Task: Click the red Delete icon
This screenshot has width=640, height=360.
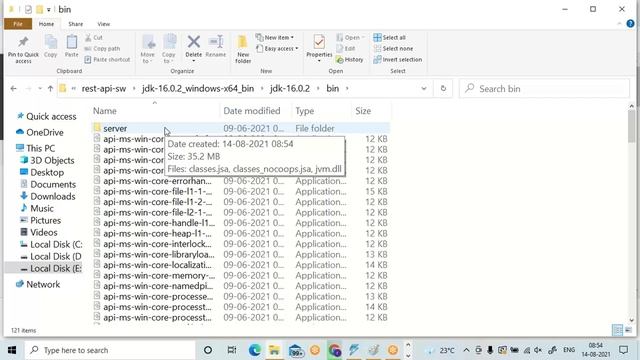Action: pos(193,42)
